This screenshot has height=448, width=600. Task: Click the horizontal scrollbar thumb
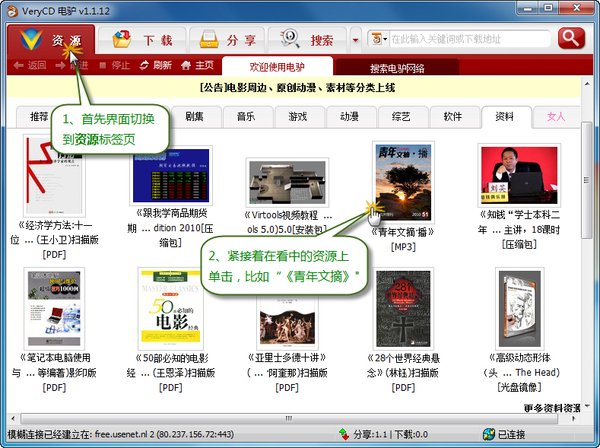(x=289, y=419)
